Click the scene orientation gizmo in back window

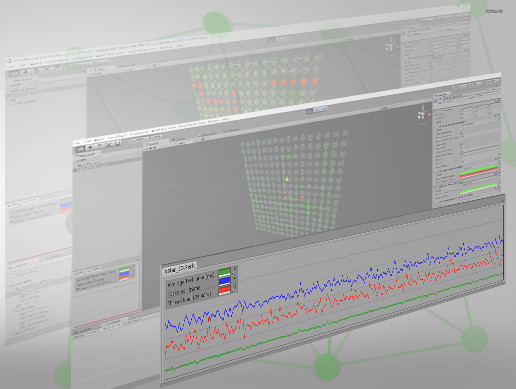(392, 45)
